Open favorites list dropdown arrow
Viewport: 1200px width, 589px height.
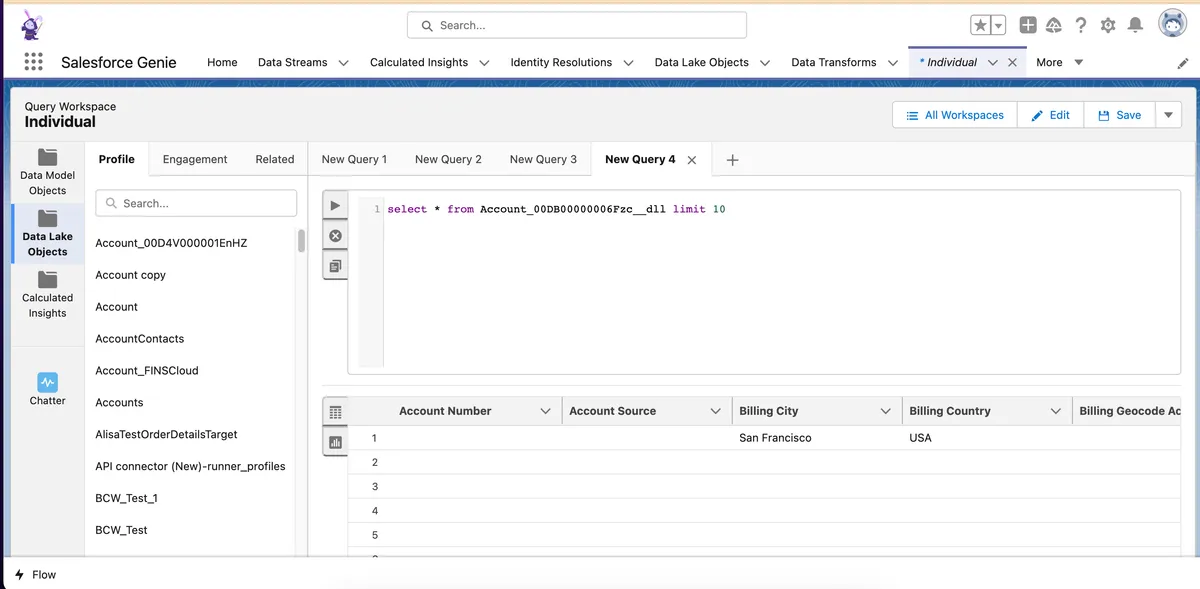point(998,25)
